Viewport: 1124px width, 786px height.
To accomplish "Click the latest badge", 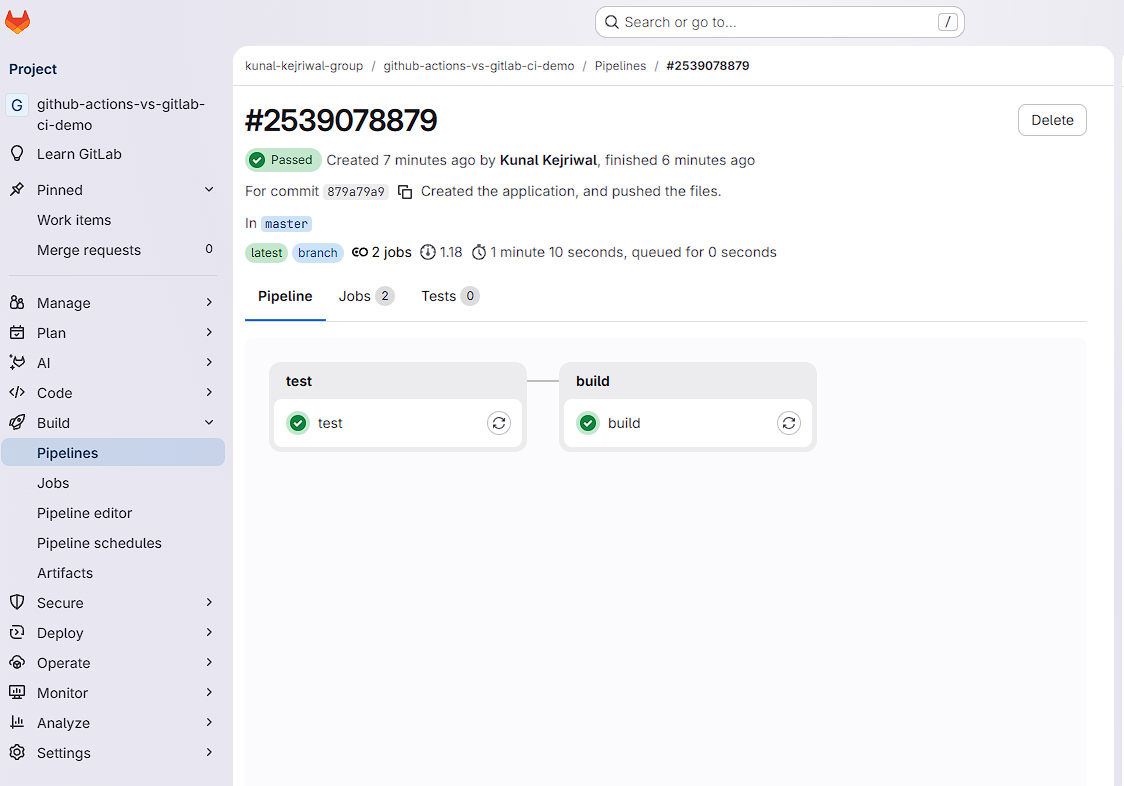I will (x=266, y=253).
